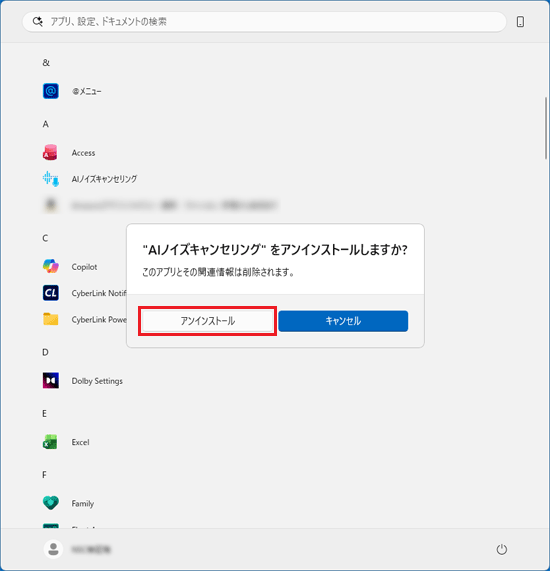The height and width of the screenshot is (571, 550).
Task: Open the Dolby Settings icon
Action: (x=51, y=381)
